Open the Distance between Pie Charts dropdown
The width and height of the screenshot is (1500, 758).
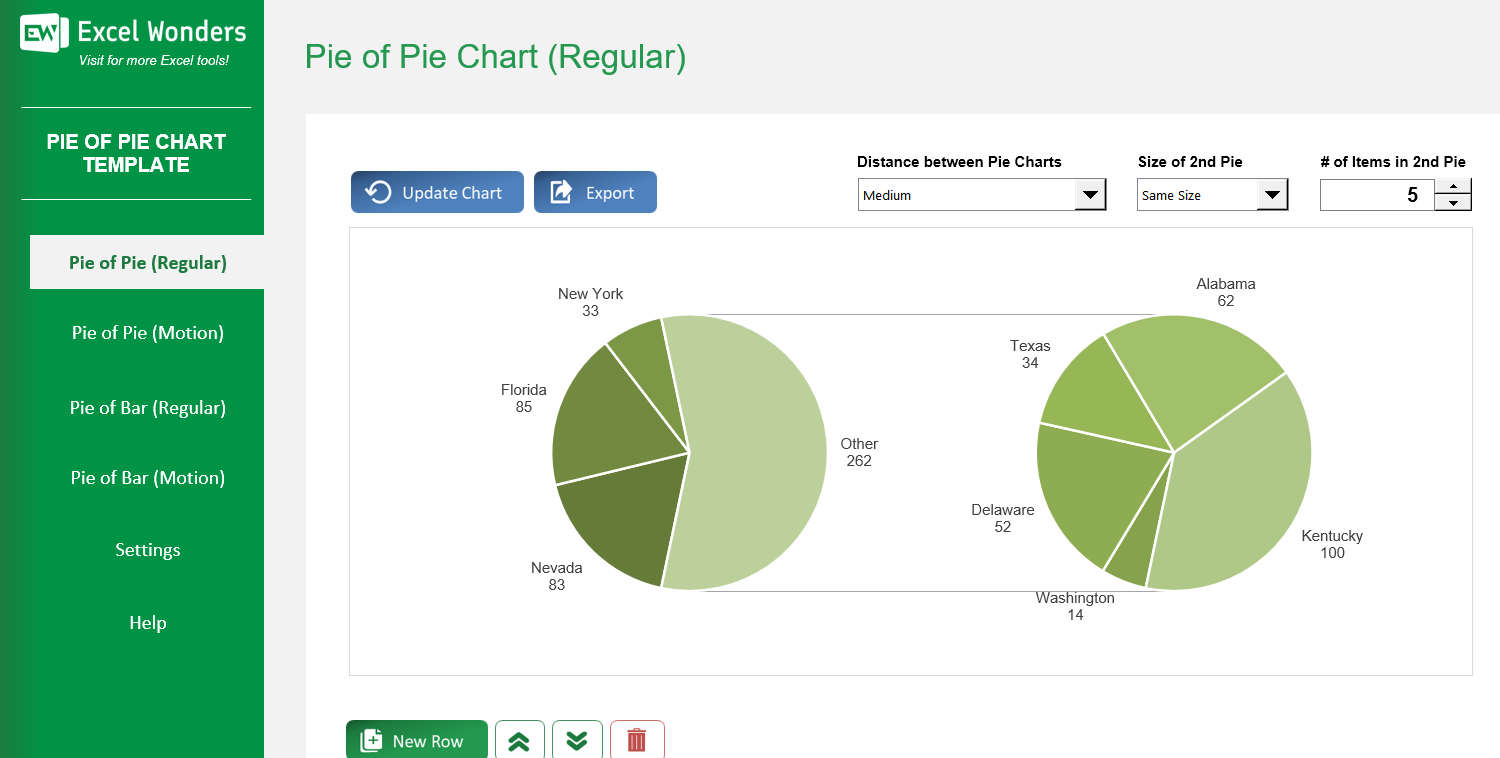(x=1091, y=194)
